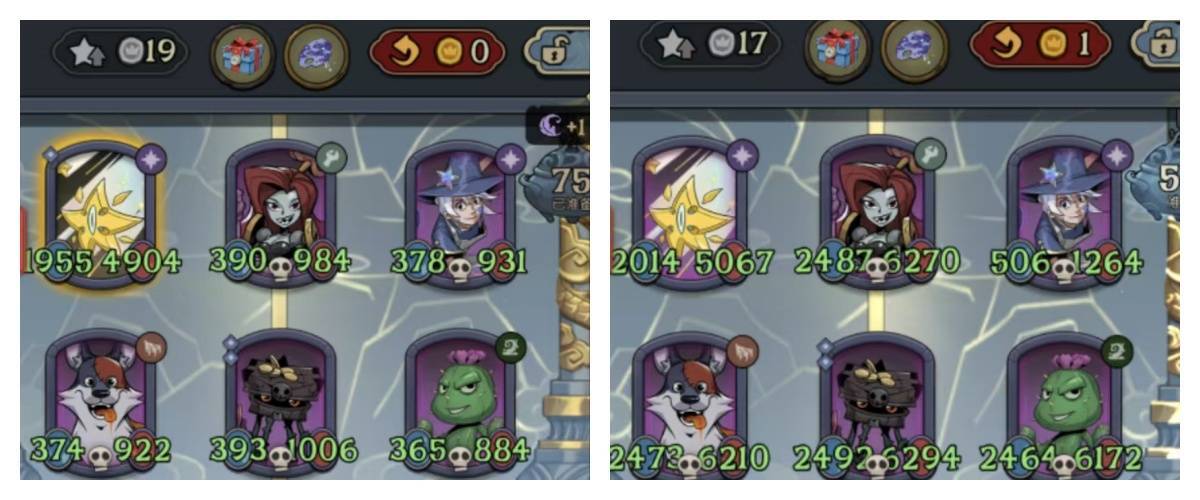Select the highlighted star card with 1955/4904 stats
Image resolution: width=1200 pixels, height=500 pixels.
[x=99, y=213]
